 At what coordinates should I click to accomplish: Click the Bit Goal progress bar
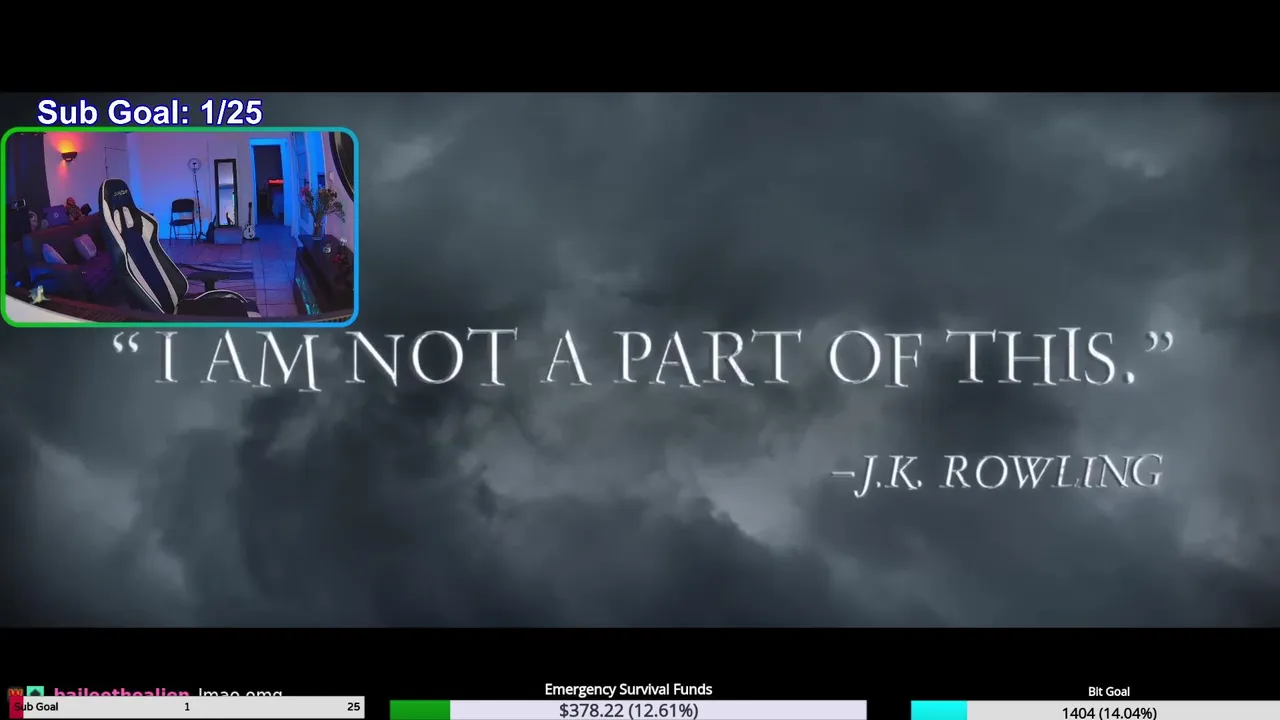pos(1095,711)
